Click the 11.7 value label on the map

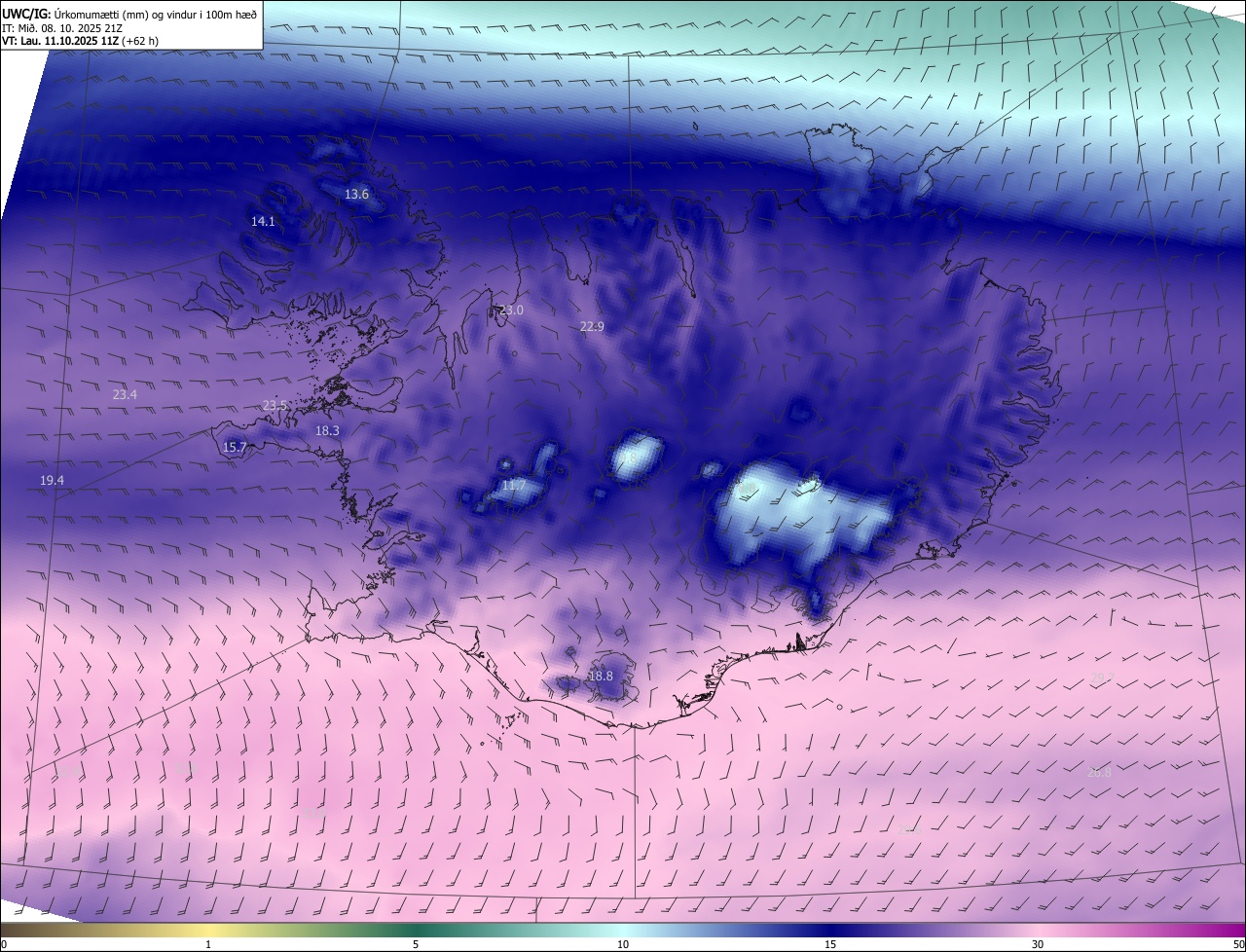pos(513,485)
